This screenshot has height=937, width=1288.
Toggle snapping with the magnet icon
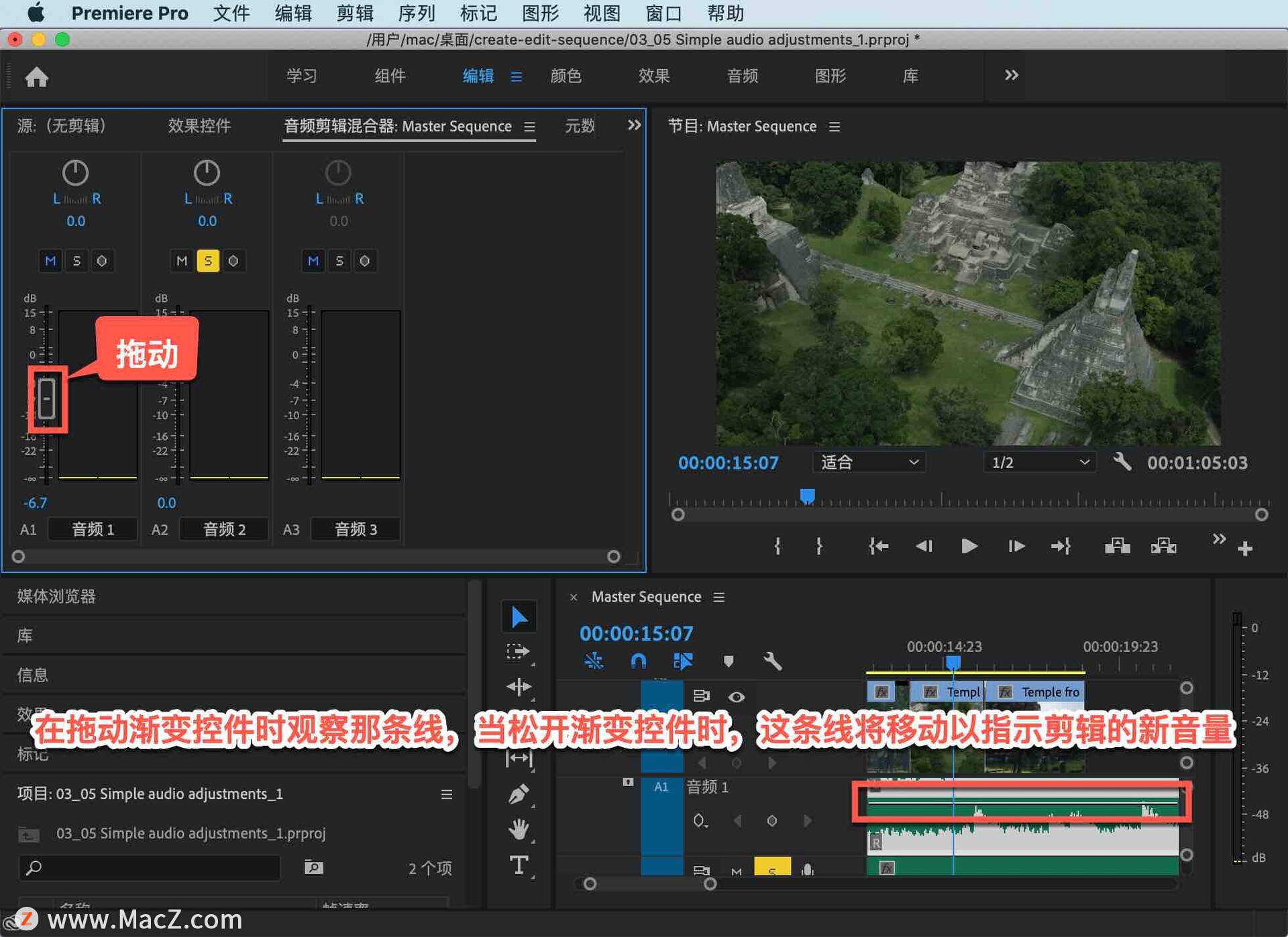coord(637,661)
